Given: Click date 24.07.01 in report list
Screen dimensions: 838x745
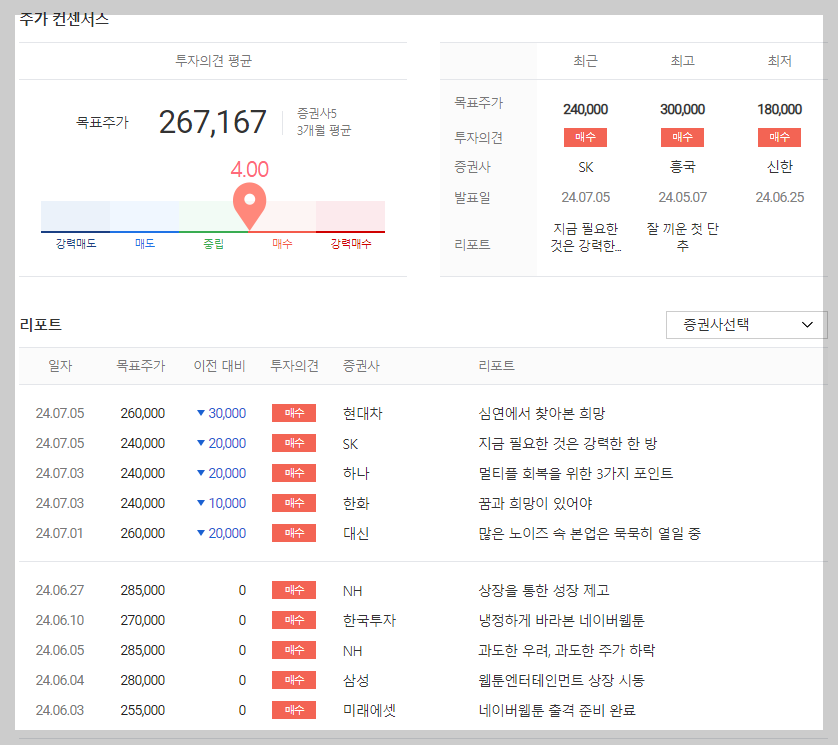Looking at the screenshot, I should (x=59, y=533).
